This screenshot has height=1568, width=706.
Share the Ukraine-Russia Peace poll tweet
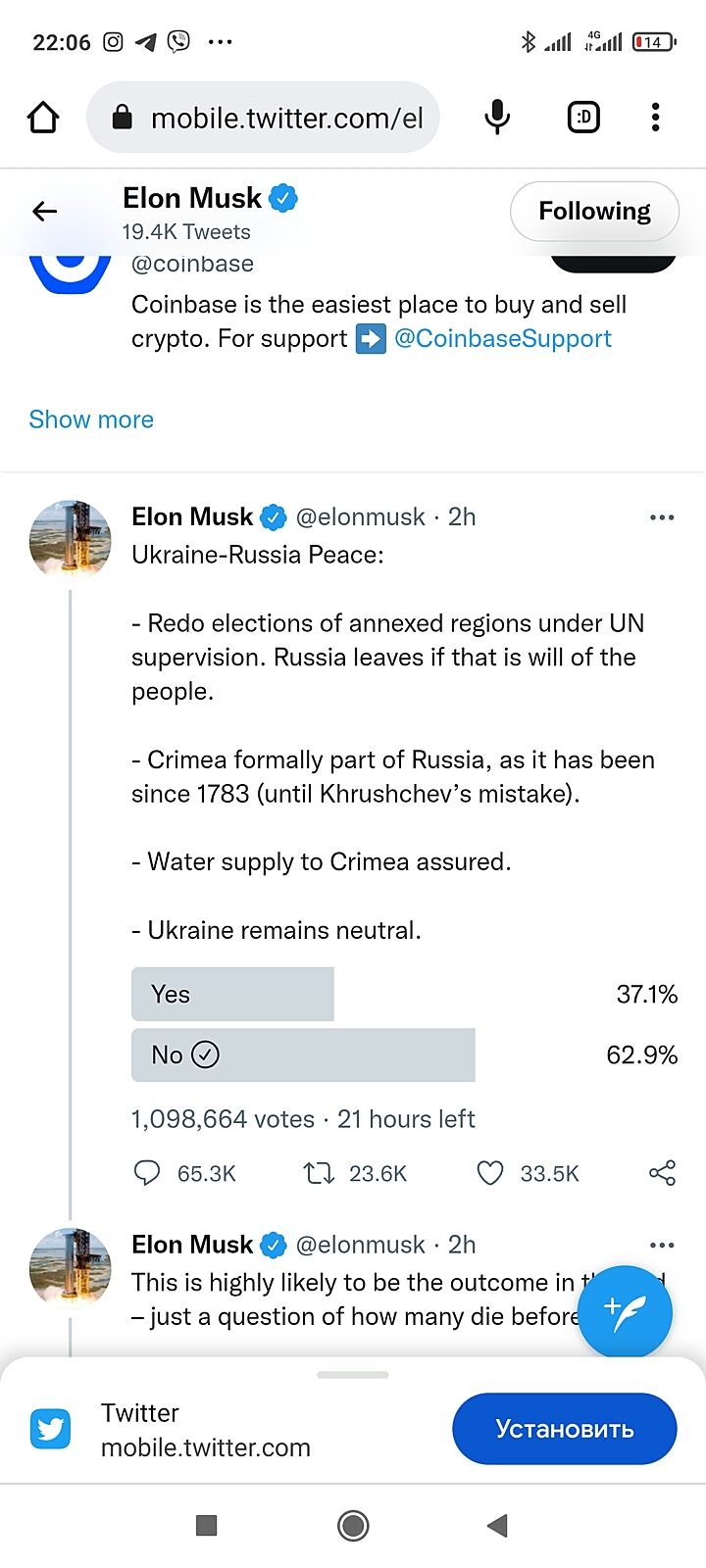pos(662,1173)
